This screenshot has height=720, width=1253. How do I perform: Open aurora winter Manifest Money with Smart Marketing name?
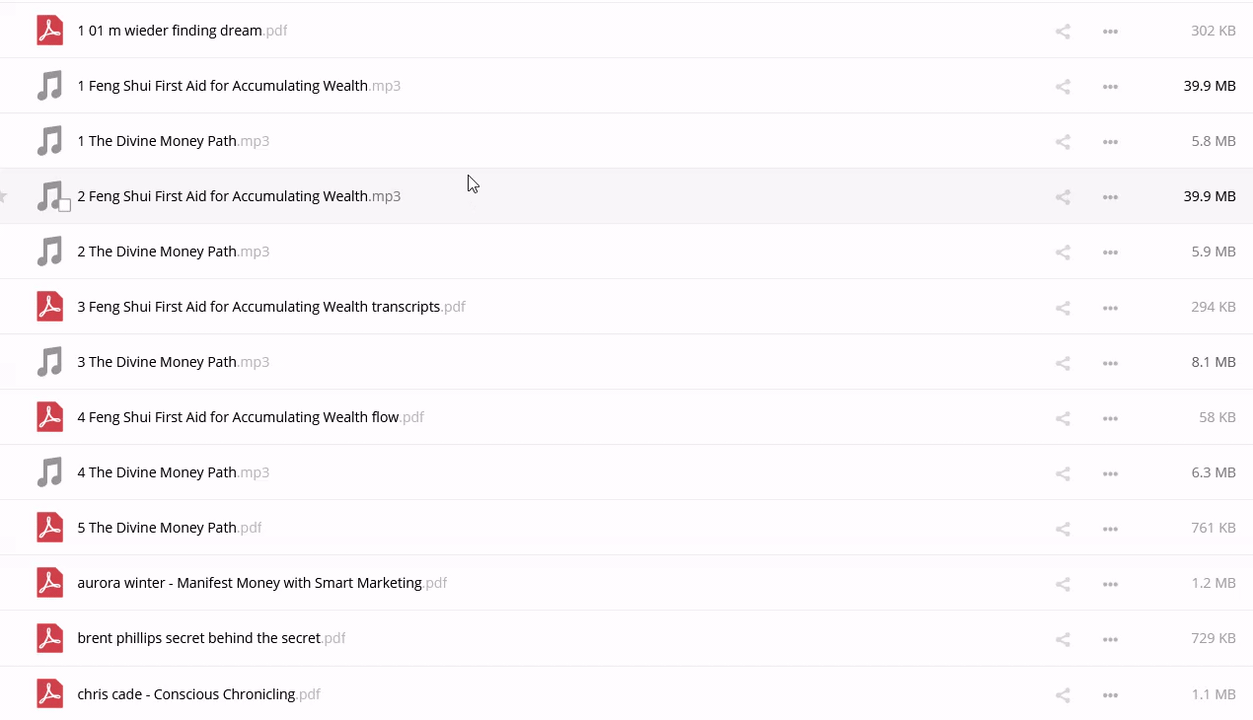click(249, 583)
